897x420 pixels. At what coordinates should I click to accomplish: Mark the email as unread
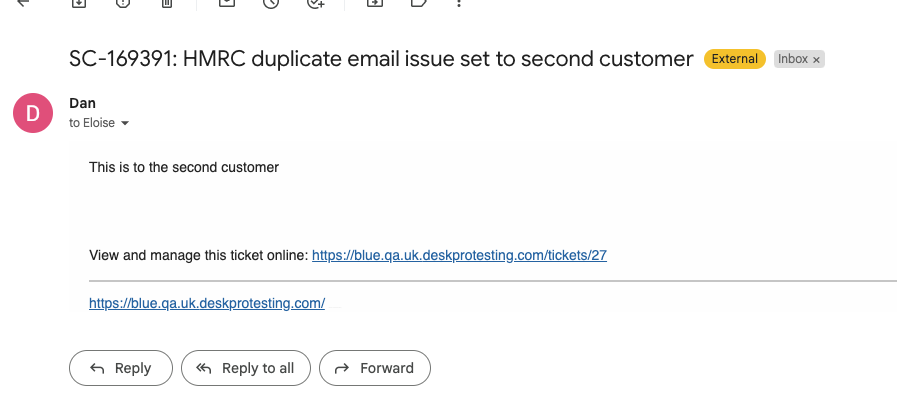pos(227,3)
